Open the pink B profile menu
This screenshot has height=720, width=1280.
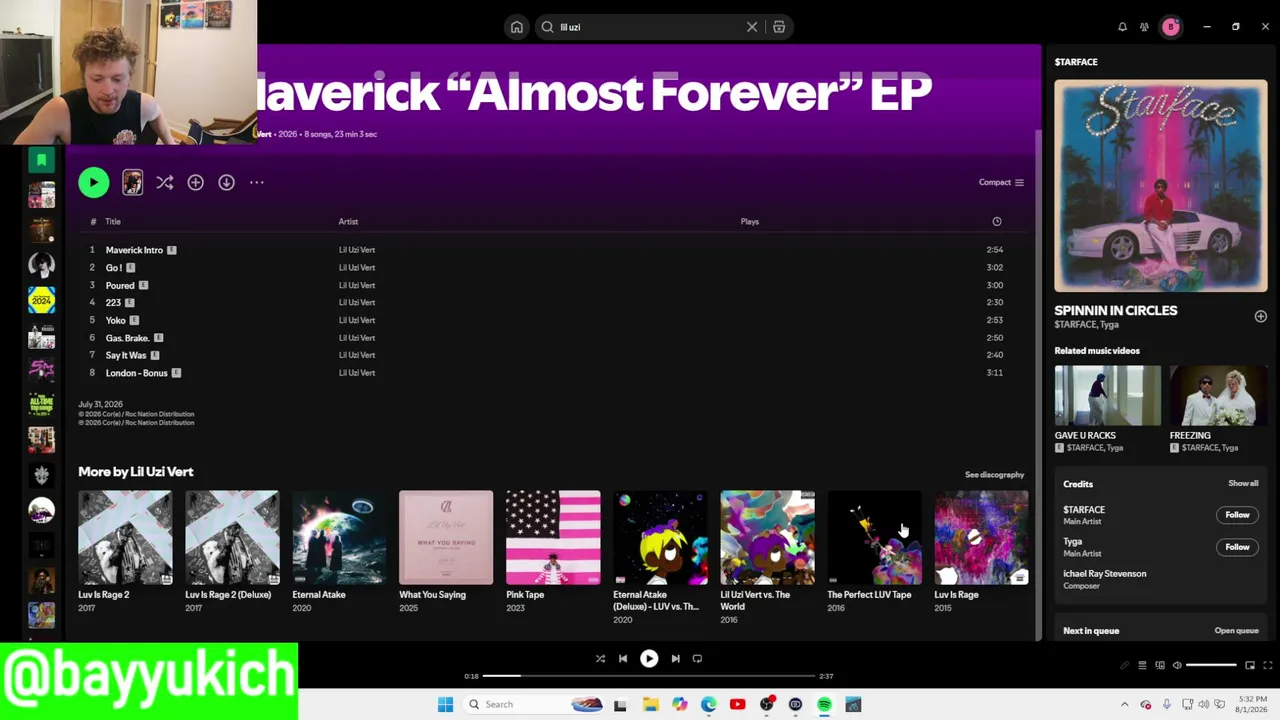[1170, 27]
